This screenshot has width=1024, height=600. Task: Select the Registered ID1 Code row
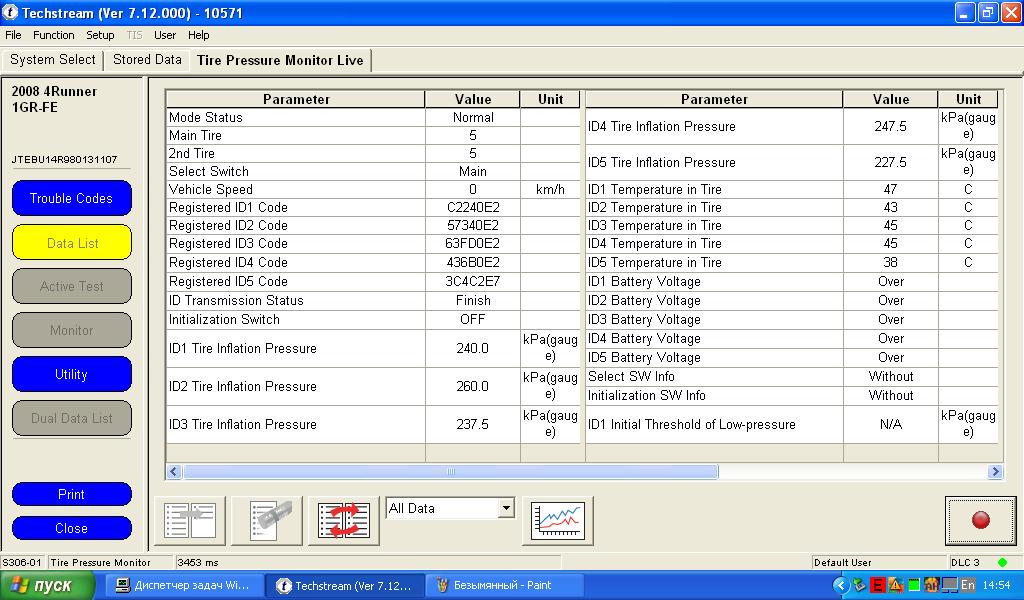pos(294,208)
